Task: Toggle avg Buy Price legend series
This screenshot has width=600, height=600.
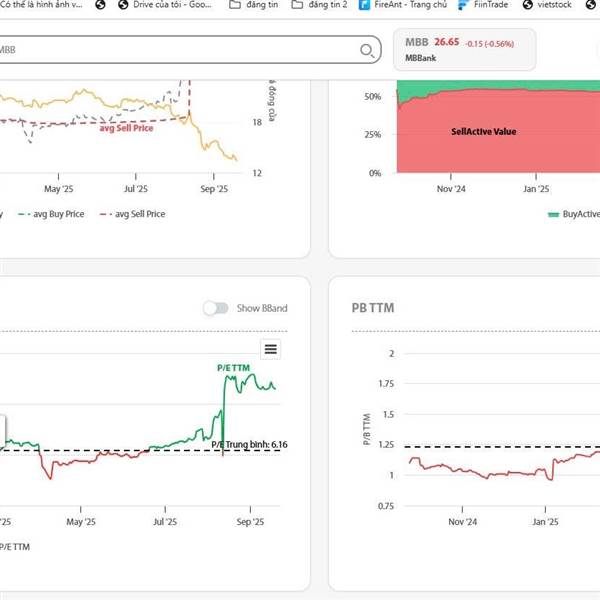Action: click(x=51, y=214)
